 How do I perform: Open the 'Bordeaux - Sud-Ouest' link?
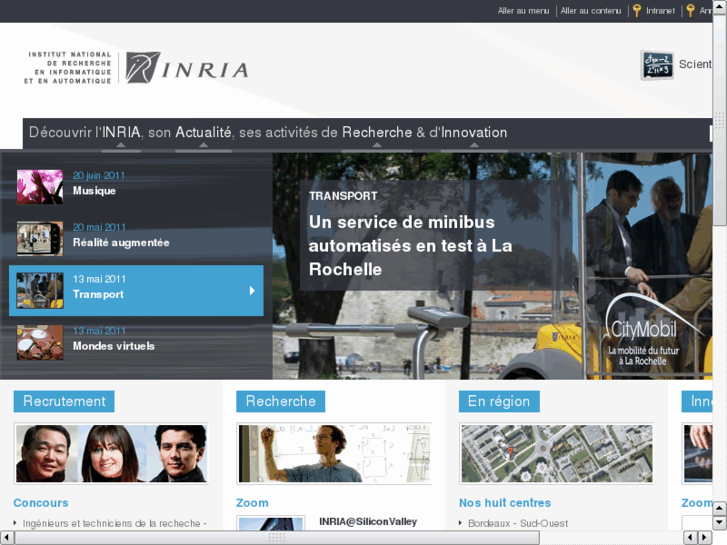click(x=518, y=523)
